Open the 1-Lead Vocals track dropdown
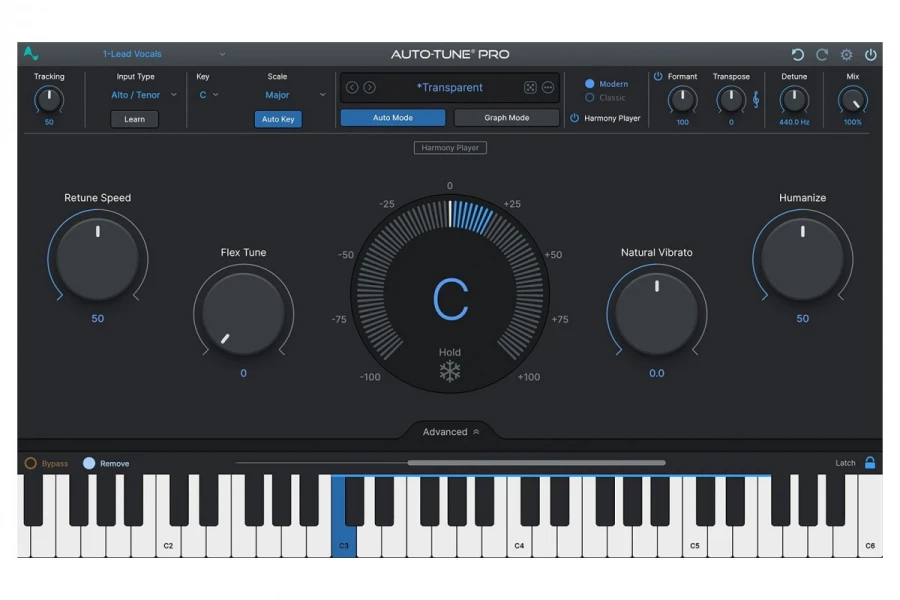The image size is (900, 600). 164,54
